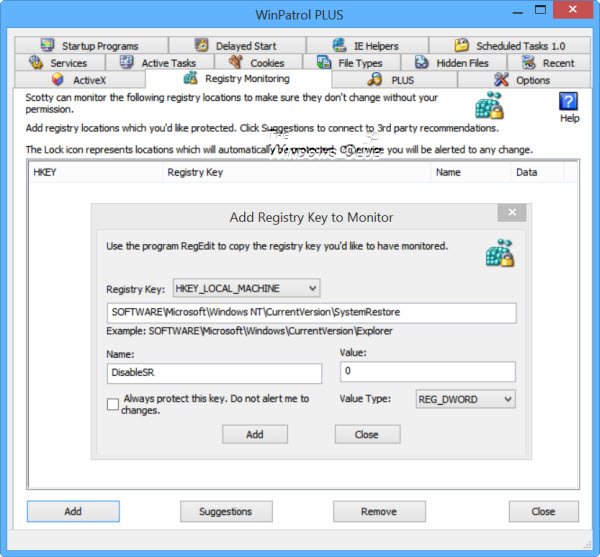Click the PLUS tab magnifier icon
The image size is (600, 557).
coord(375,80)
